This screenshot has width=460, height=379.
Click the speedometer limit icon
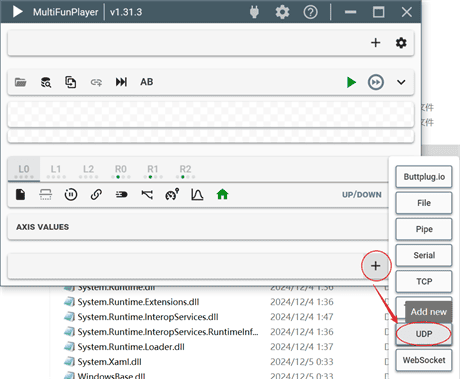172,194
